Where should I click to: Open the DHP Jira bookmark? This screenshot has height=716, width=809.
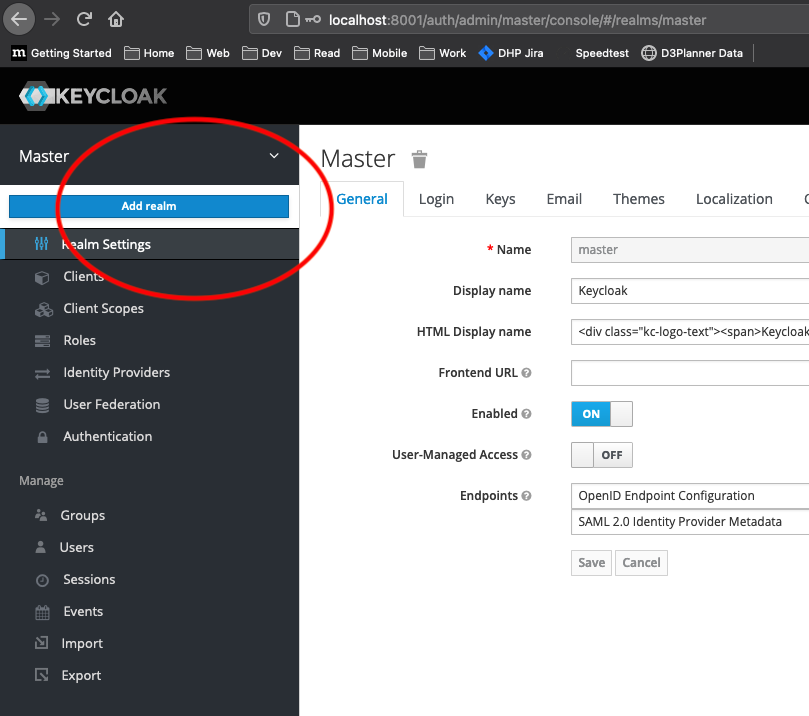coord(511,53)
